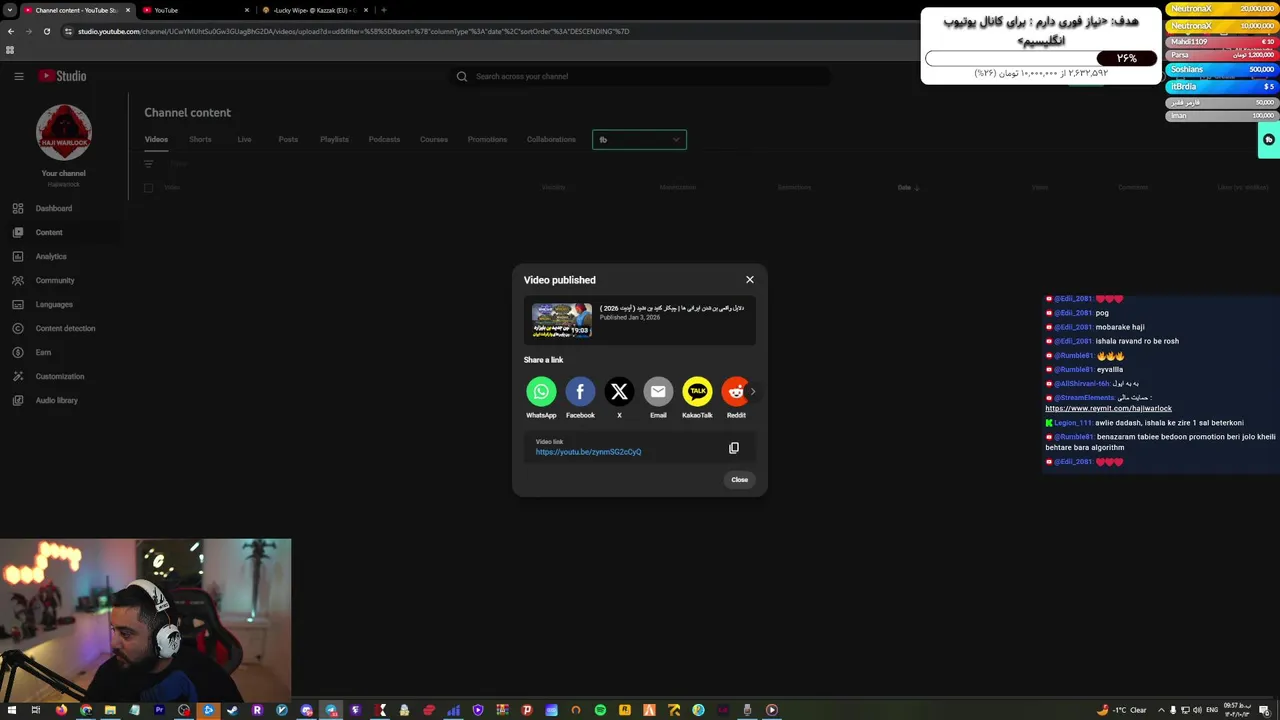Open a new browser tab
This screenshot has height=720, width=1280.
pyautogui.click(x=384, y=10)
